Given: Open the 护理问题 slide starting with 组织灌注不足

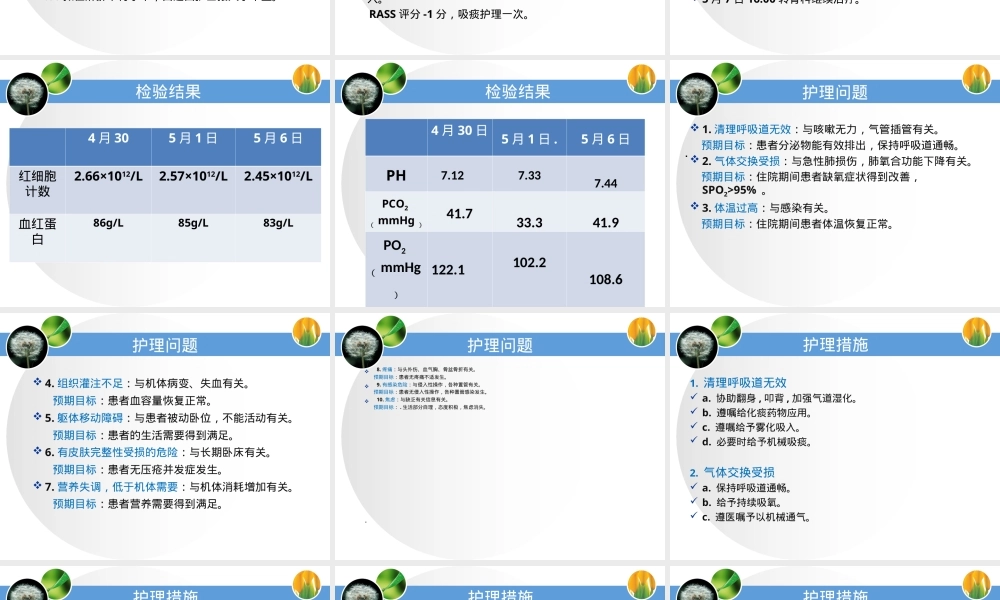Looking at the screenshot, I should tap(165, 436).
